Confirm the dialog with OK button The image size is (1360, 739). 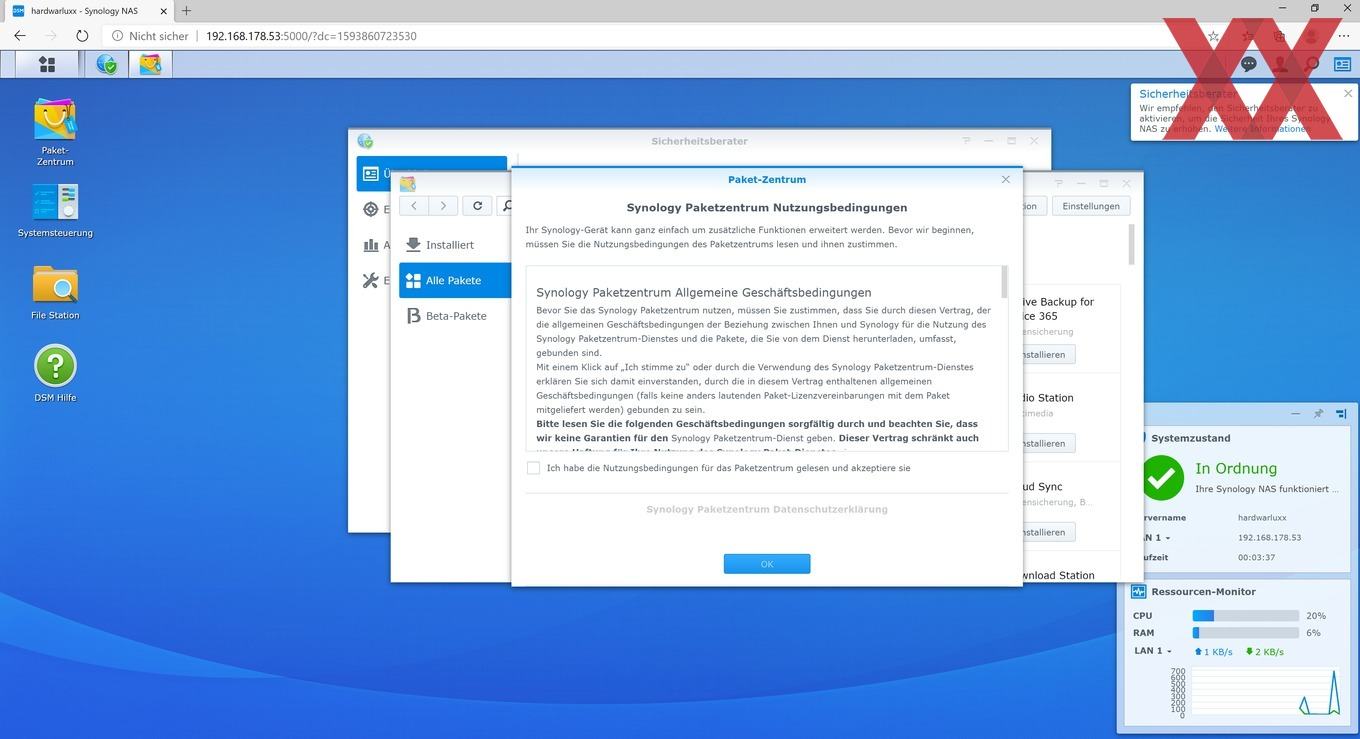(767, 564)
